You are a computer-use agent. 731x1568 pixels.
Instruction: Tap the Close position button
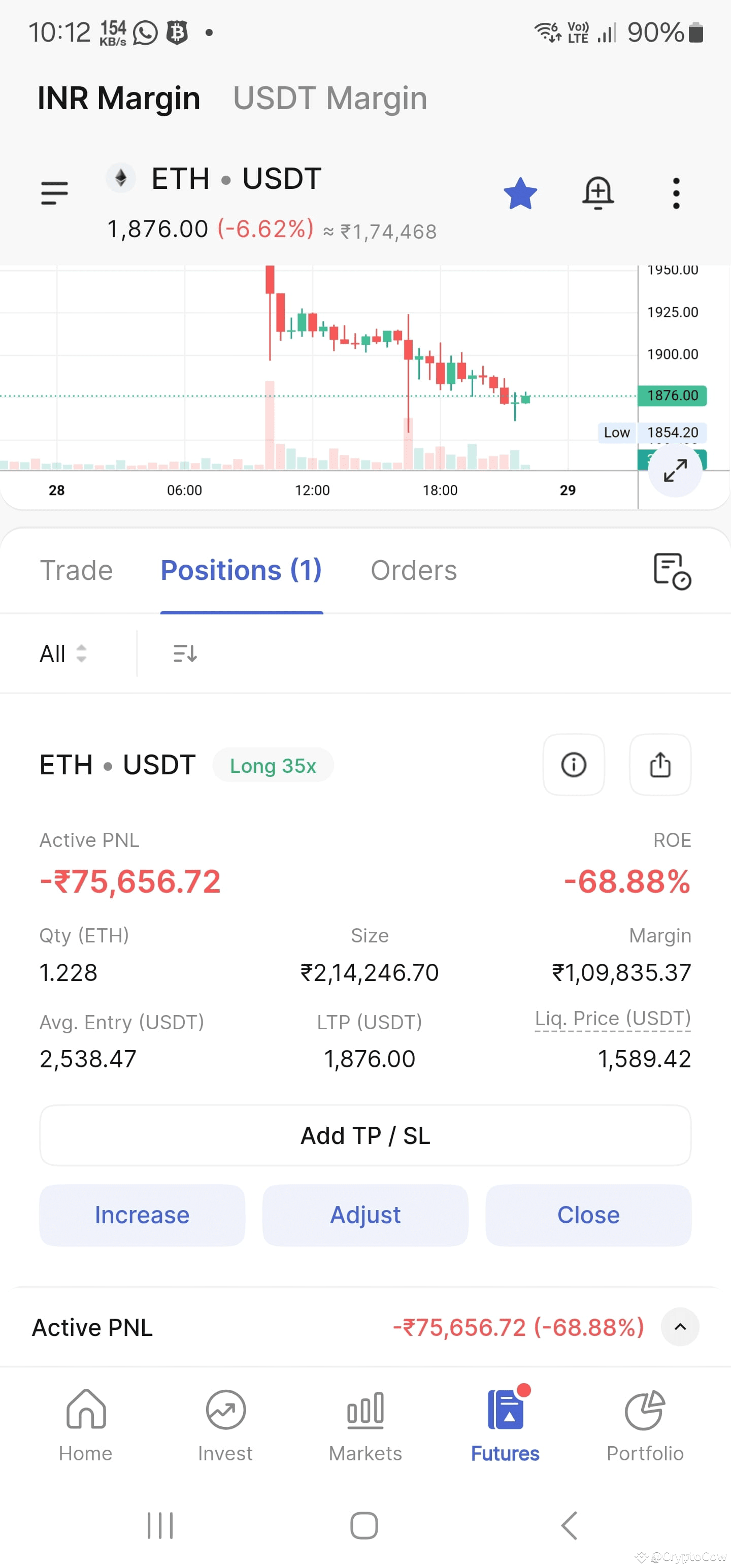pyautogui.click(x=588, y=1215)
